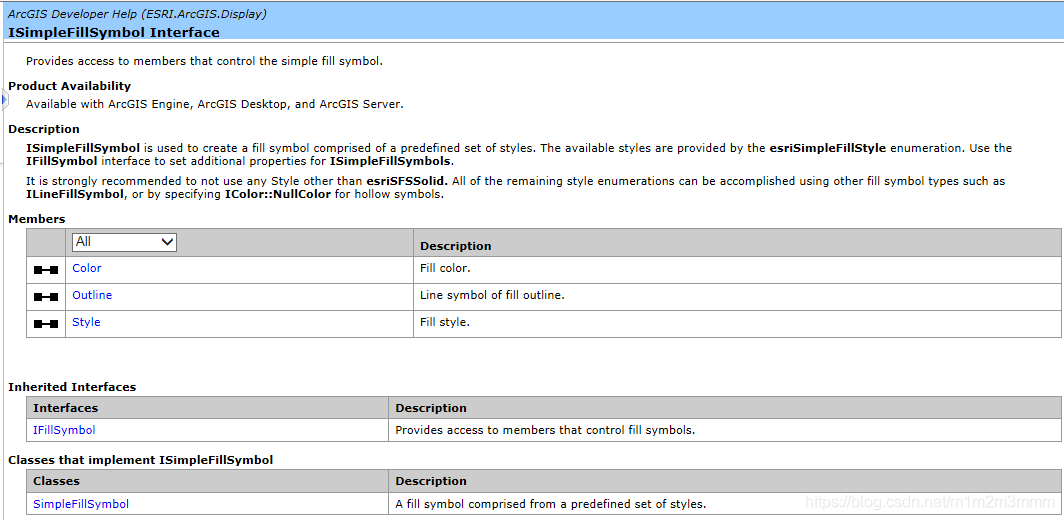Open the SimpleFillSymbol class link
The width and height of the screenshot is (1064, 520).
[81, 504]
